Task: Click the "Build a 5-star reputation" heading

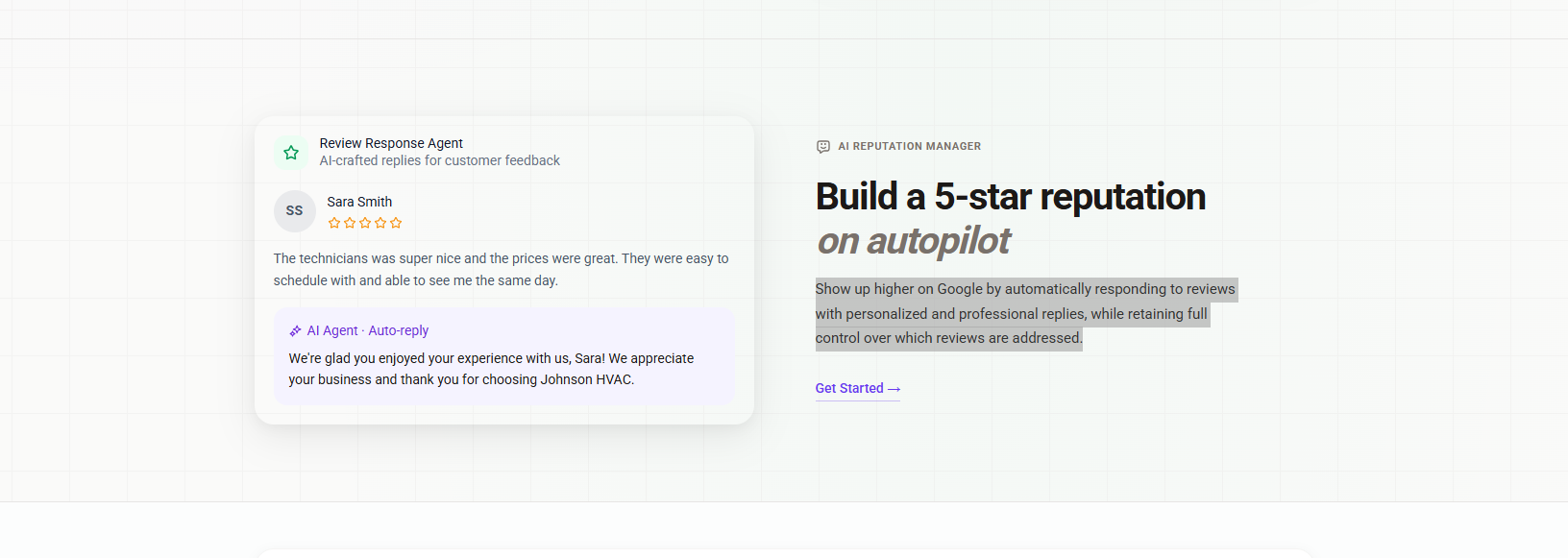Action: pyautogui.click(x=1011, y=197)
